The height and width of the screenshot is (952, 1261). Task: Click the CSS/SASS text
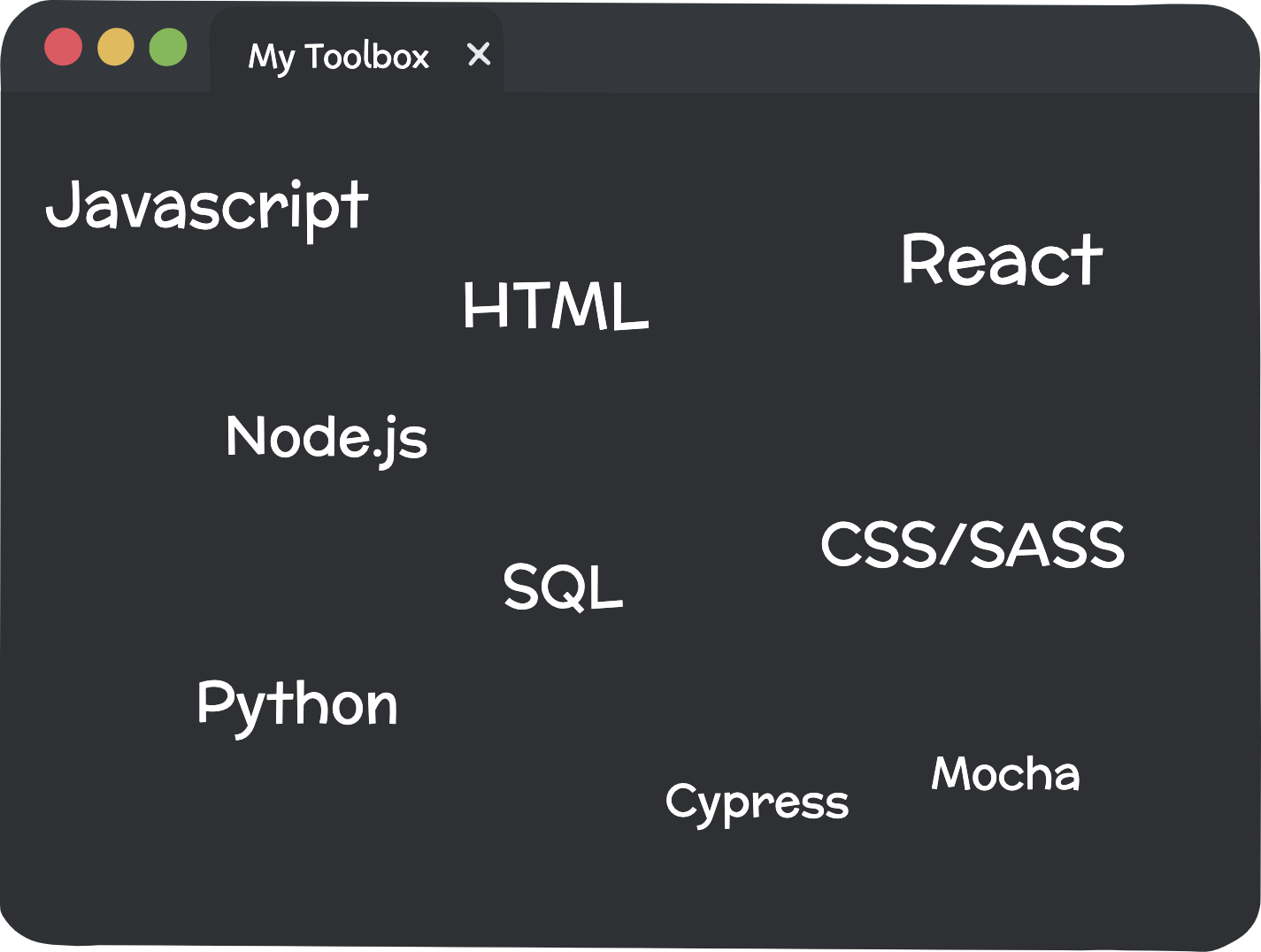[973, 543]
